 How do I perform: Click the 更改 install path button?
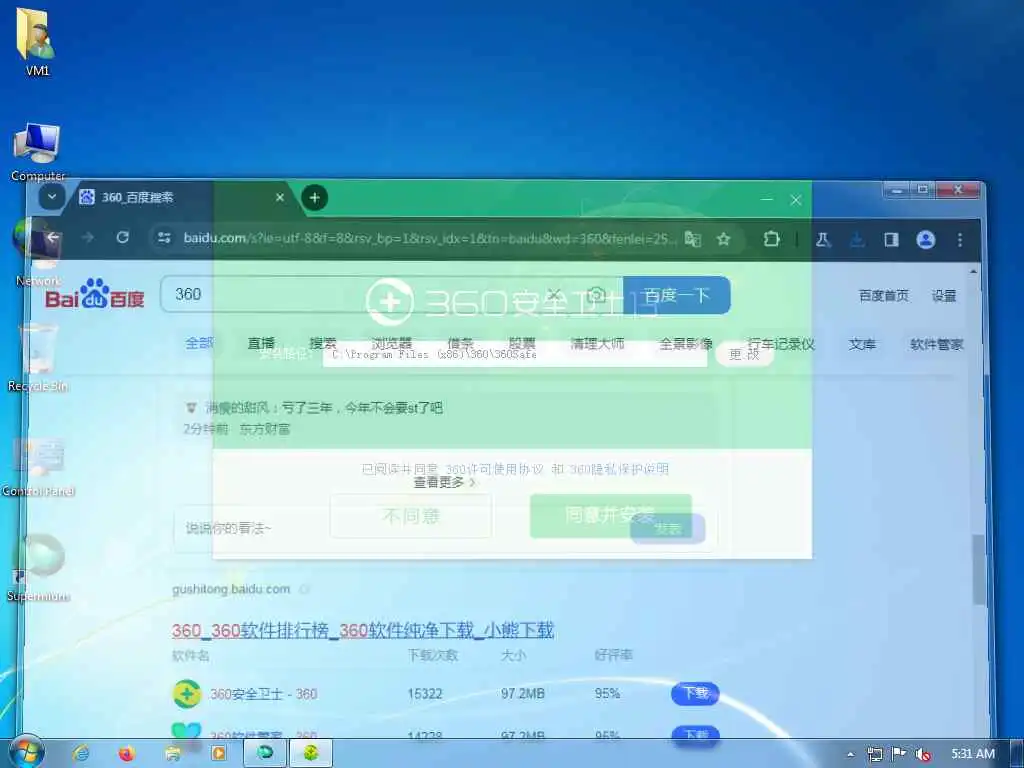[744, 354]
